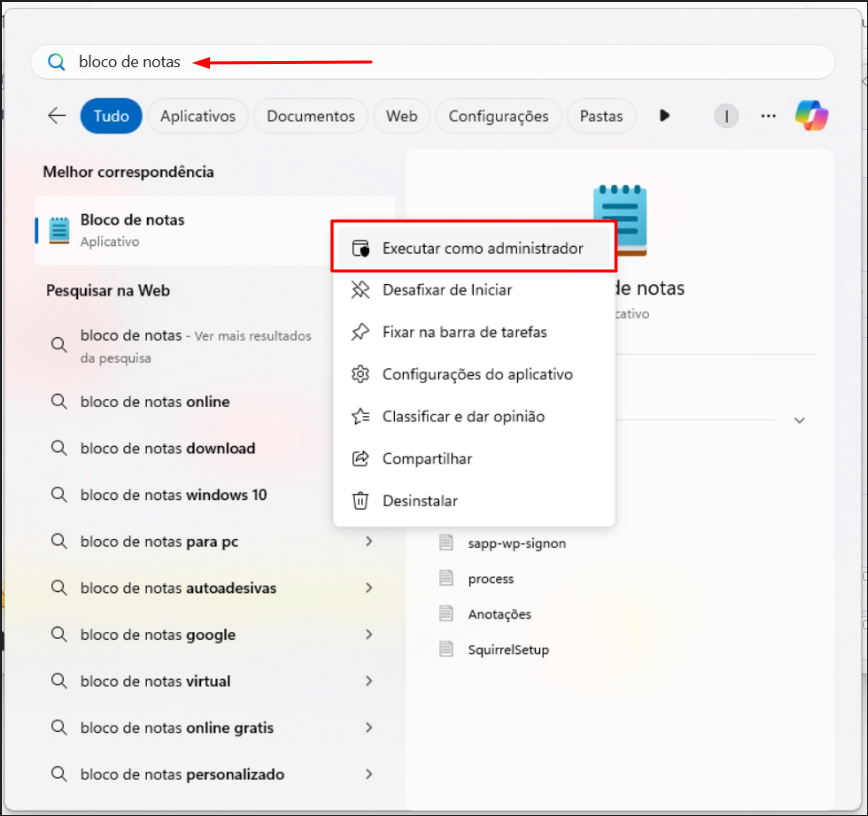Click the search field containing 'bloco de notas'
This screenshot has width=868, height=816.
point(433,61)
